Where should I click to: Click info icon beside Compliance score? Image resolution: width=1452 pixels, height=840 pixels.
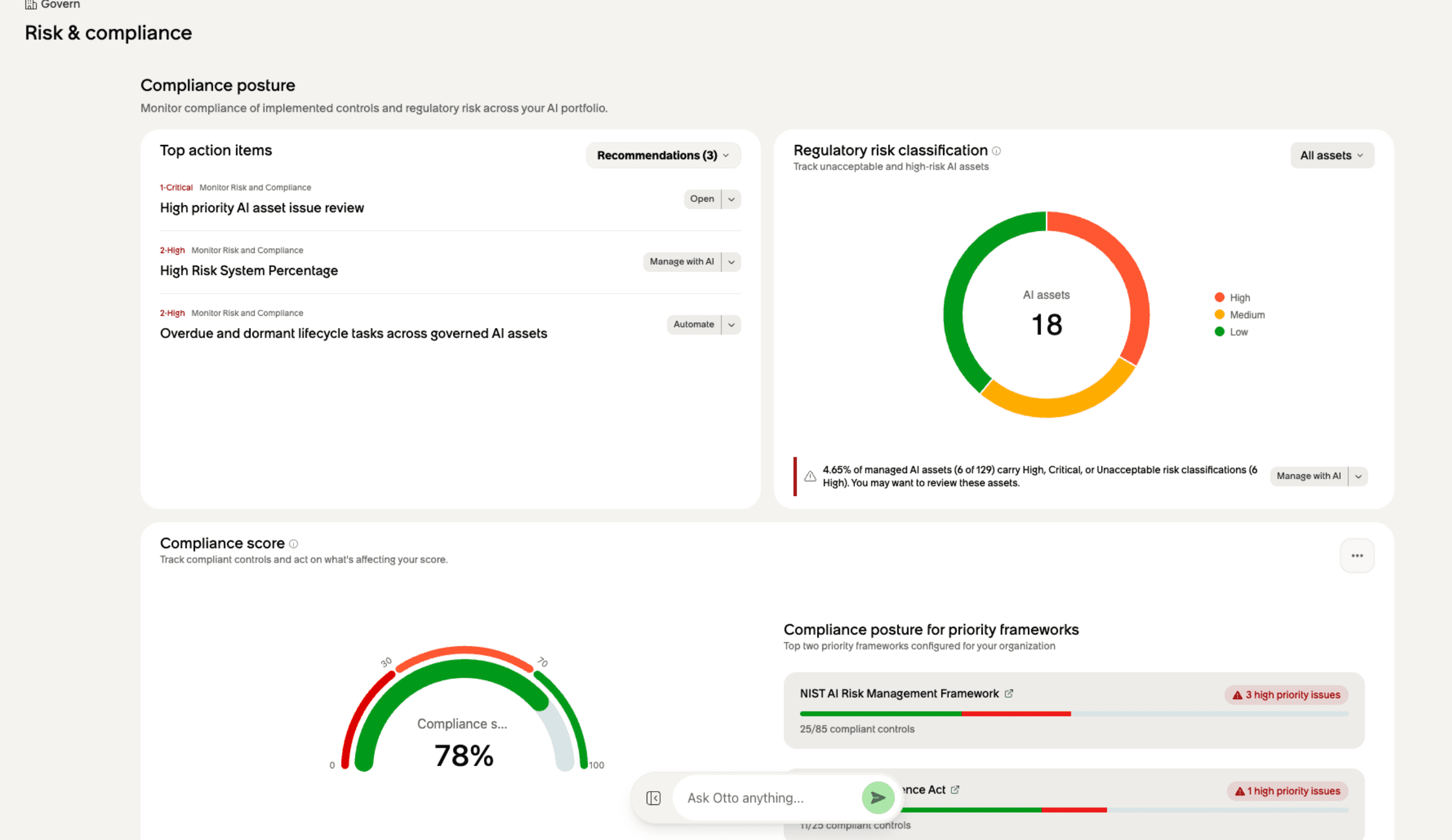click(293, 544)
